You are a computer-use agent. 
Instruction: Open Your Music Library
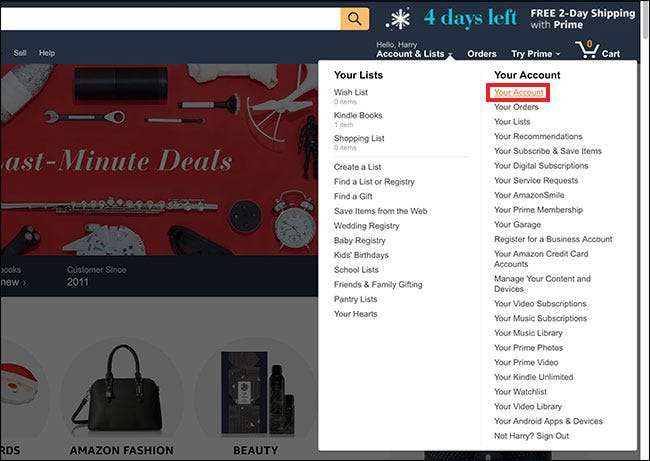528,333
